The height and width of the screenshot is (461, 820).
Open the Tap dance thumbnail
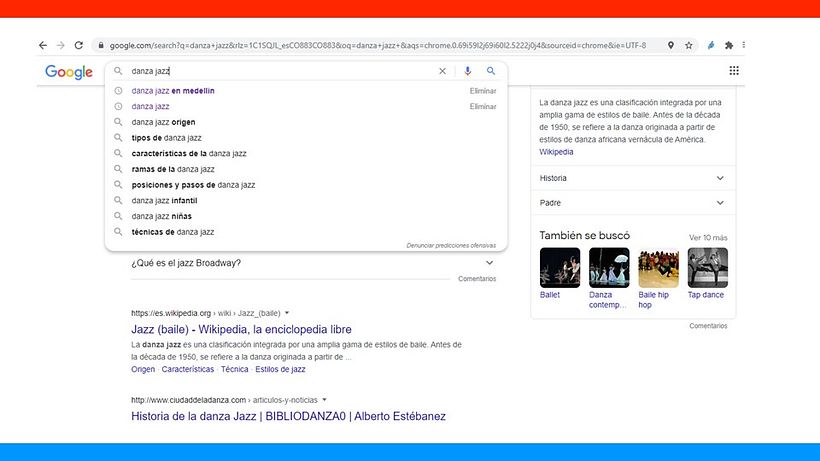click(x=708, y=268)
